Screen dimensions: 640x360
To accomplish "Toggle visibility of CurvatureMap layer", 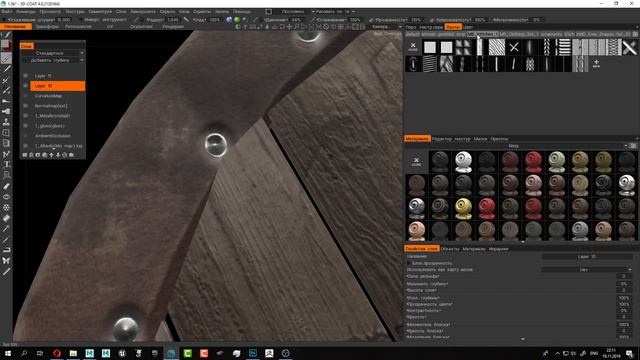I will tap(26, 96).
